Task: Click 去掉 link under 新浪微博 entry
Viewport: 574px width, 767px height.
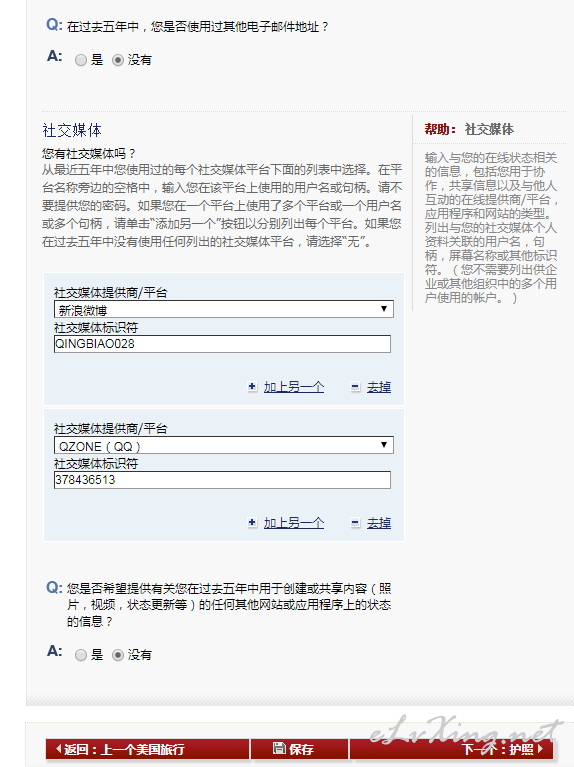Action: click(x=379, y=387)
